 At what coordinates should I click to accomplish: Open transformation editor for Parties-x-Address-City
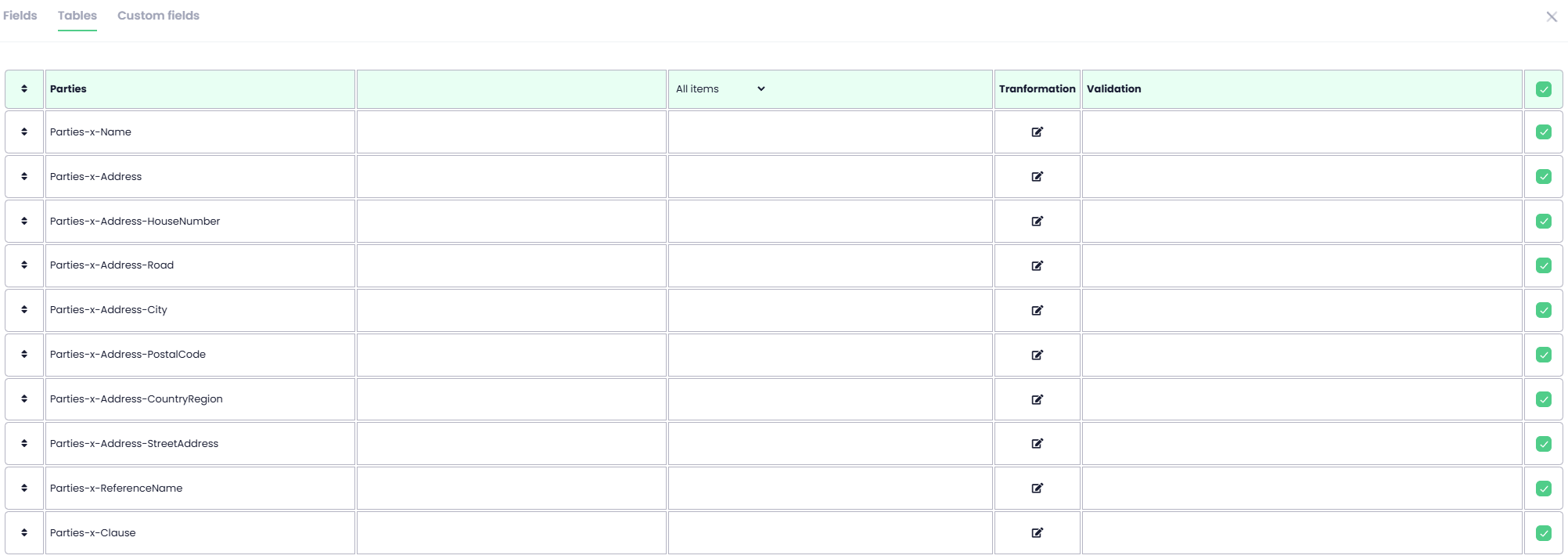1037,310
